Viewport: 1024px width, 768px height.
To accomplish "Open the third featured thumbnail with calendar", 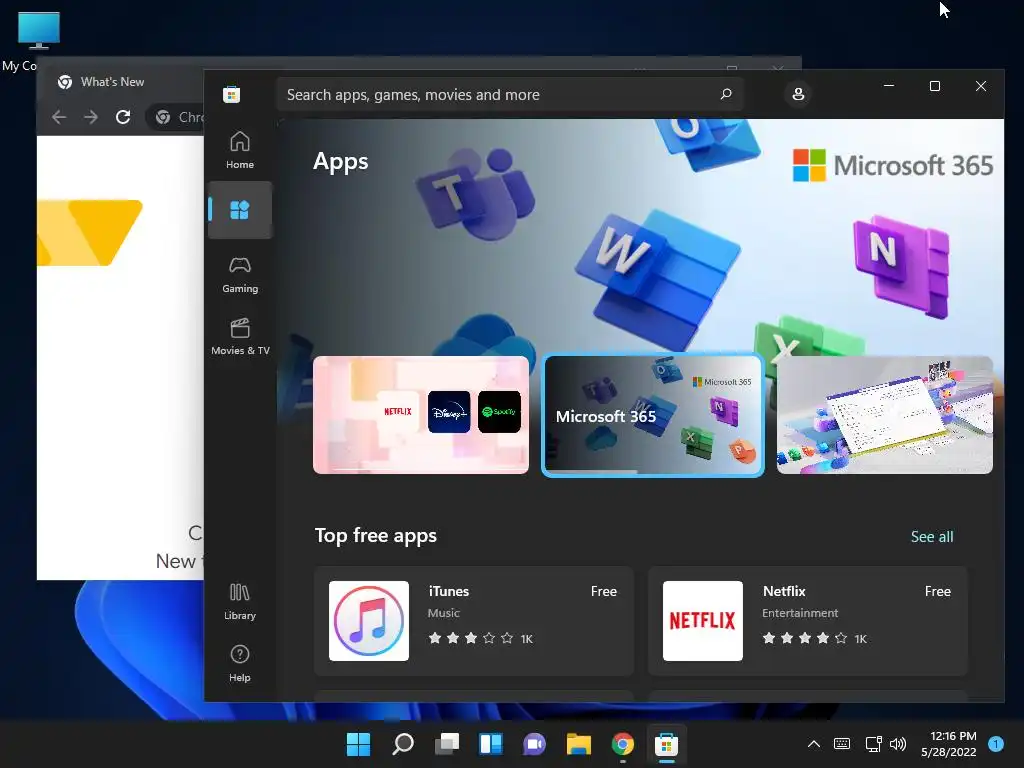I will pos(885,415).
